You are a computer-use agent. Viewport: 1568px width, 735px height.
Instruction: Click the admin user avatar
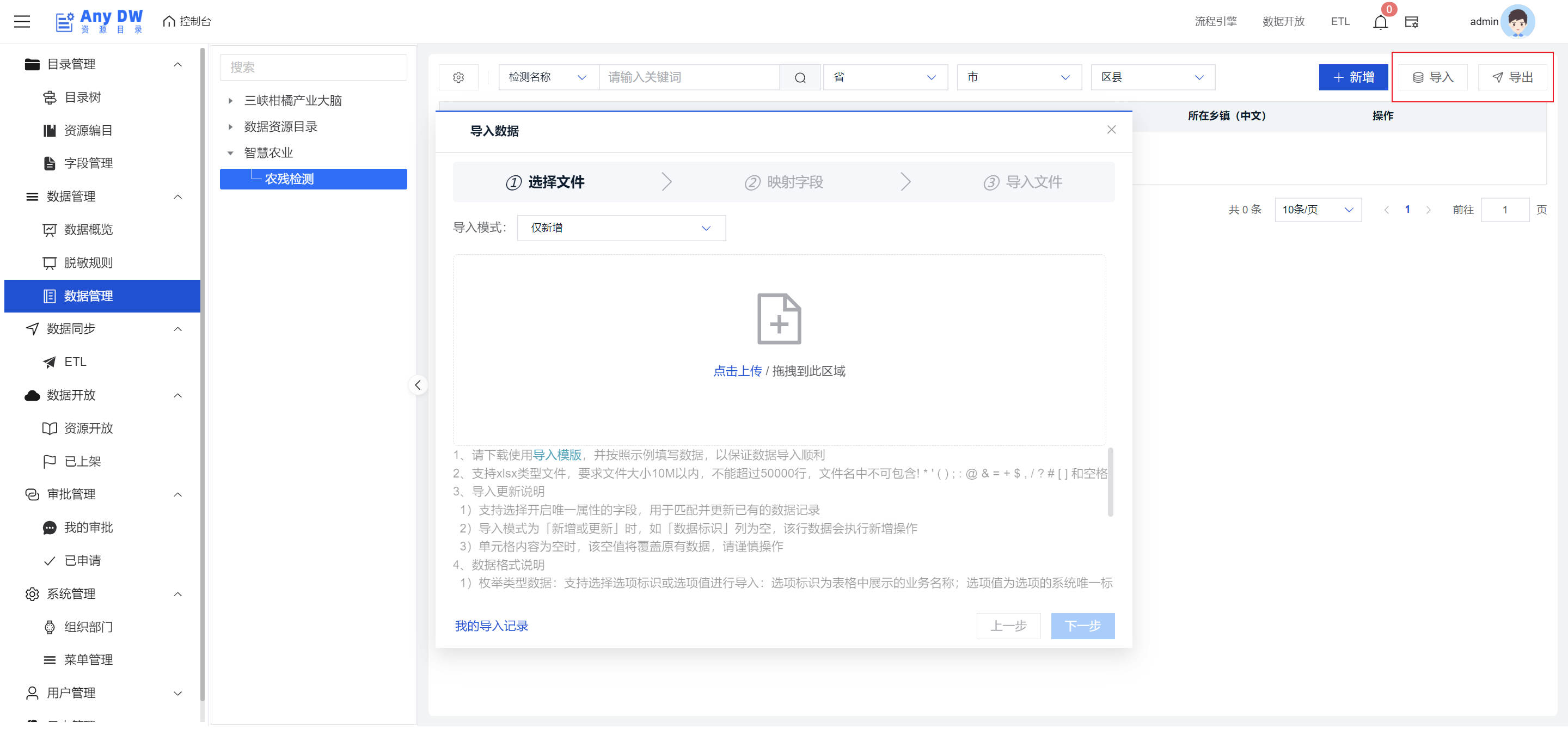[x=1517, y=21]
